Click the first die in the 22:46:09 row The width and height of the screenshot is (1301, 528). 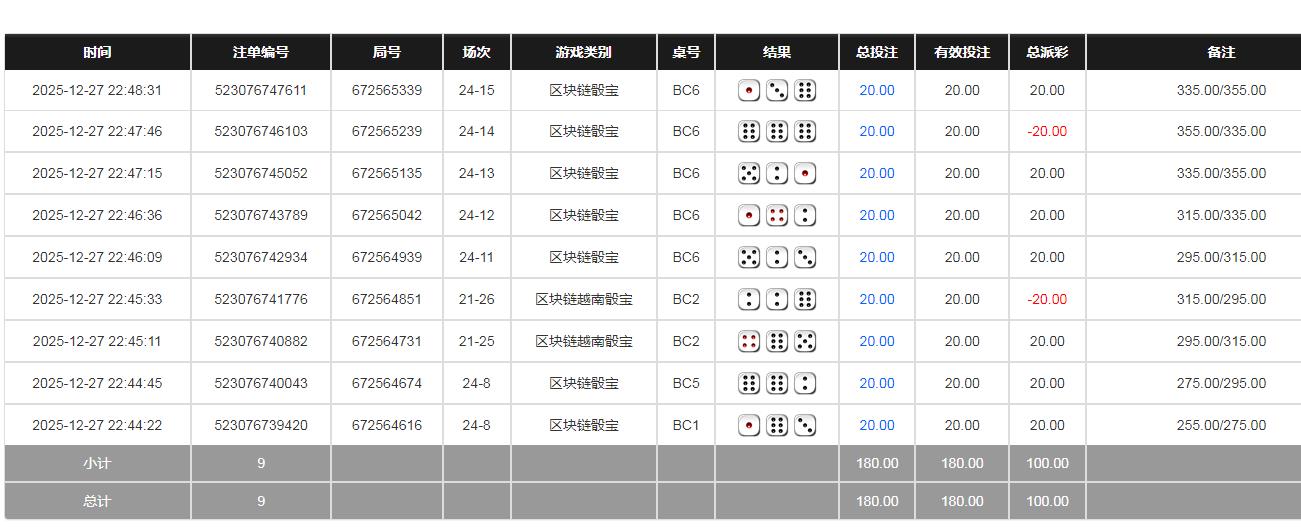(749, 258)
